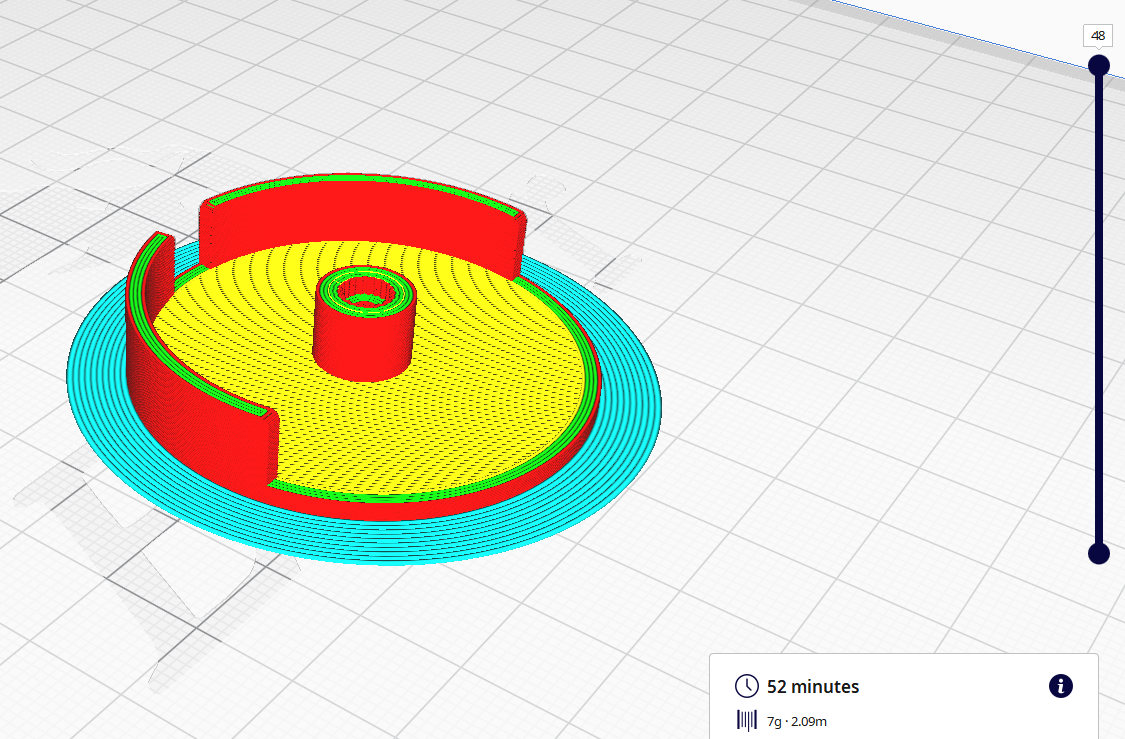Screen dimensions: 1125x739
Task: Click the 7g · 2.09m material estimate
Action: pyautogui.click(x=795, y=721)
